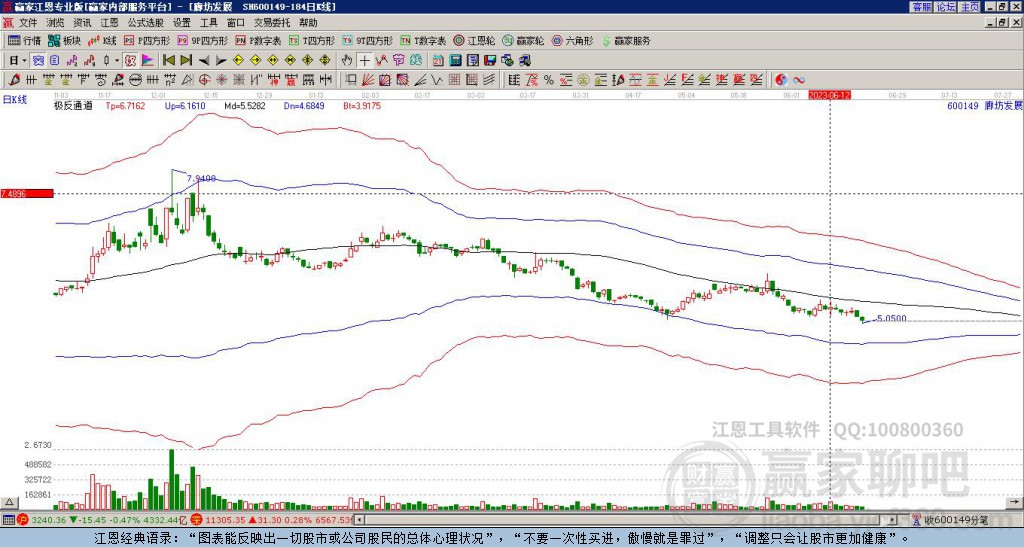Screen dimensions: 1024x548
Task: Open the 帮助 menu
Action: [308, 23]
